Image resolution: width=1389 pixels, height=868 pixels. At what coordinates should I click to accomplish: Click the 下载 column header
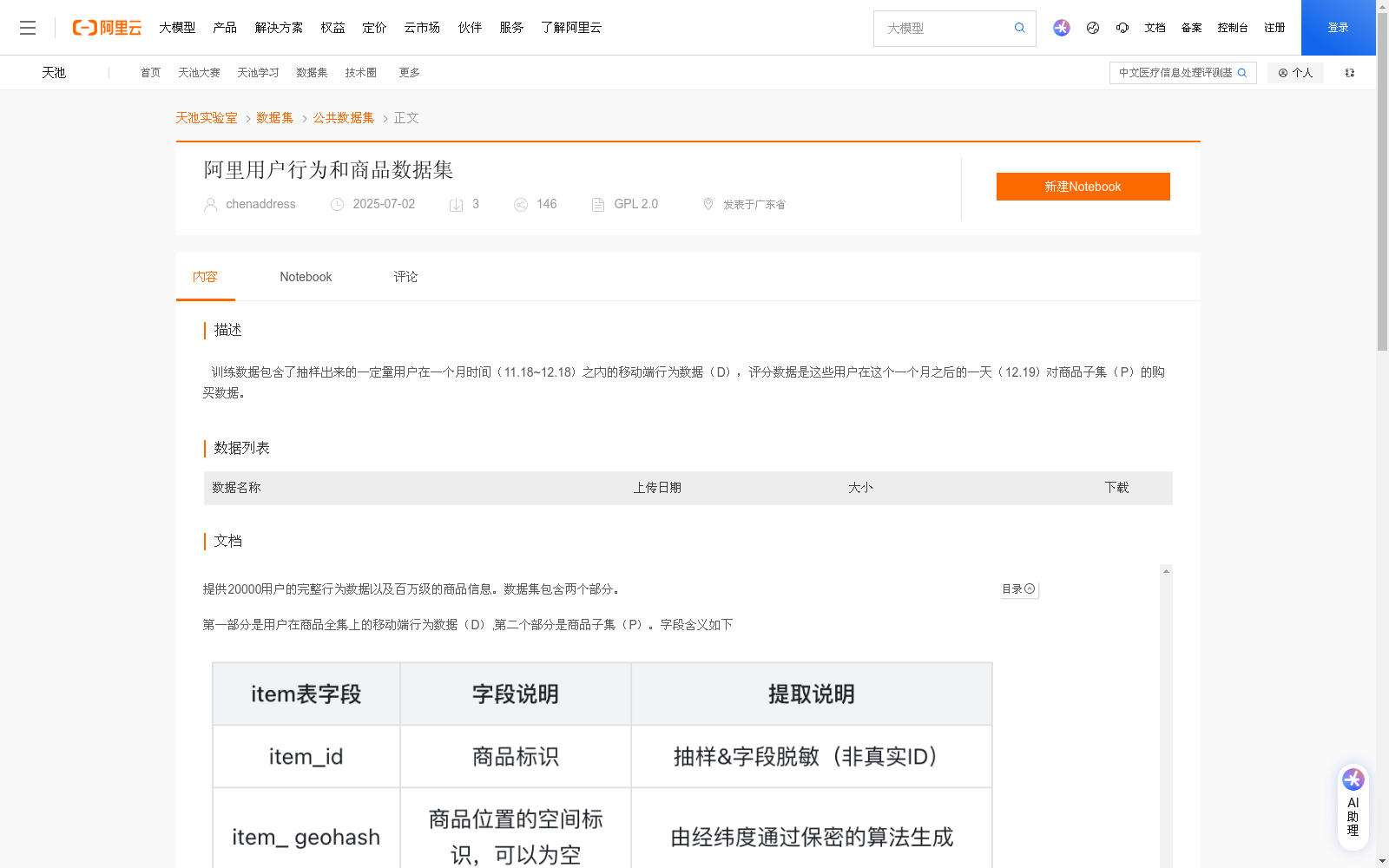[x=1116, y=488]
